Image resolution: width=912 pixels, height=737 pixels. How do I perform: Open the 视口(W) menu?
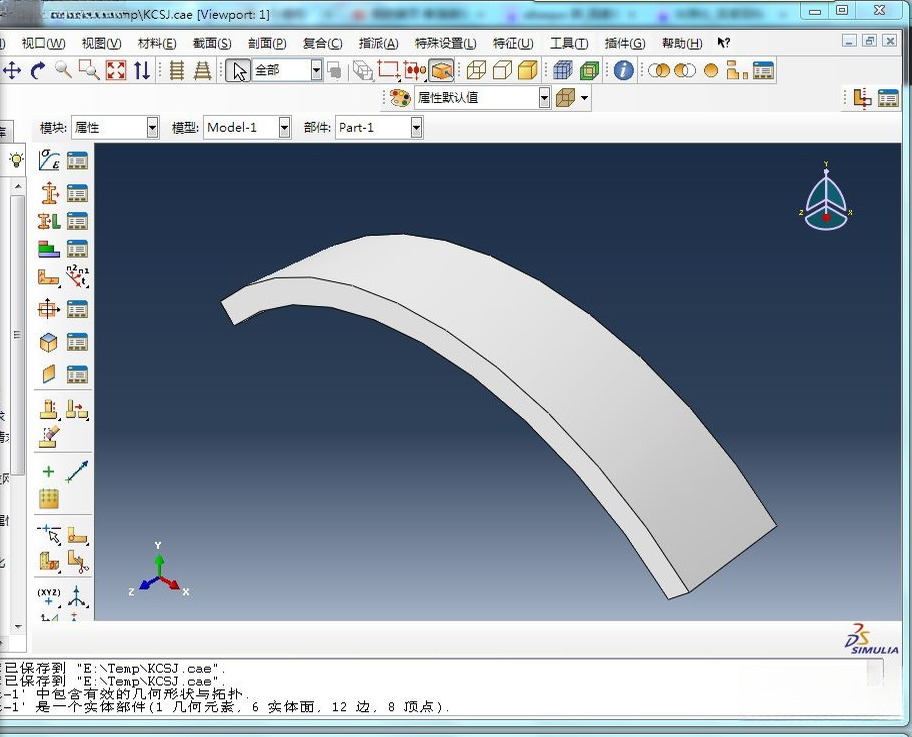tap(44, 43)
